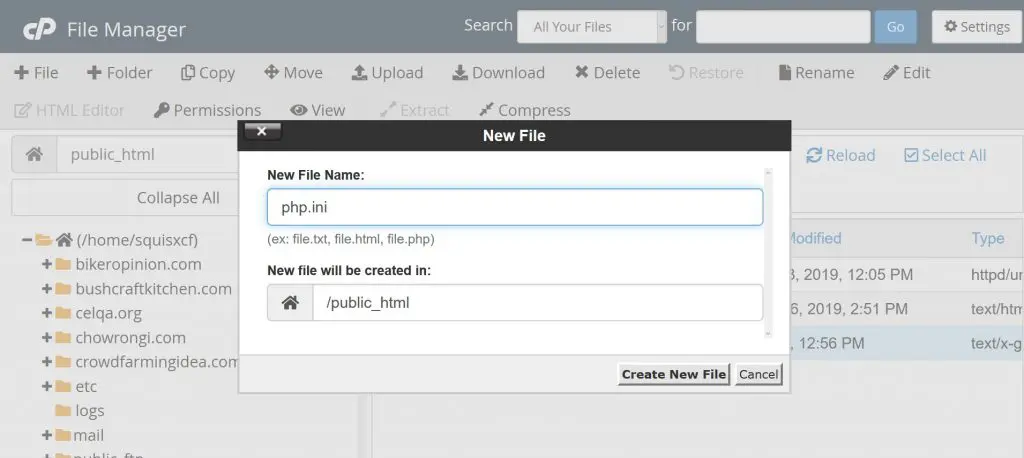Click the Move toolbar icon
This screenshot has width=1024, height=458.
tap(293, 72)
